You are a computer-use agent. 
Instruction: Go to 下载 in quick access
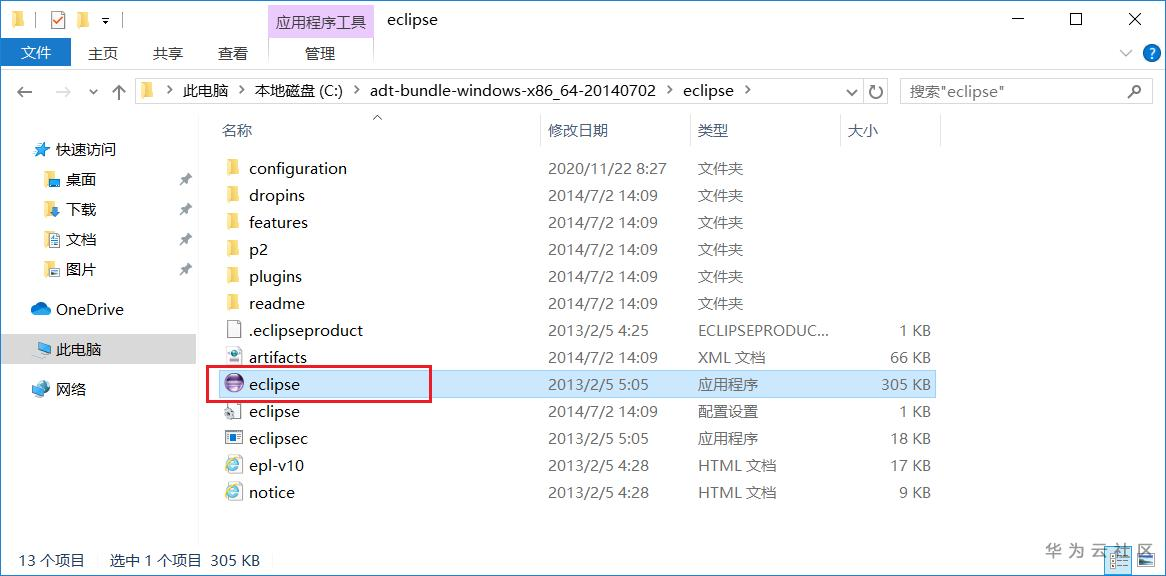(x=70, y=210)
